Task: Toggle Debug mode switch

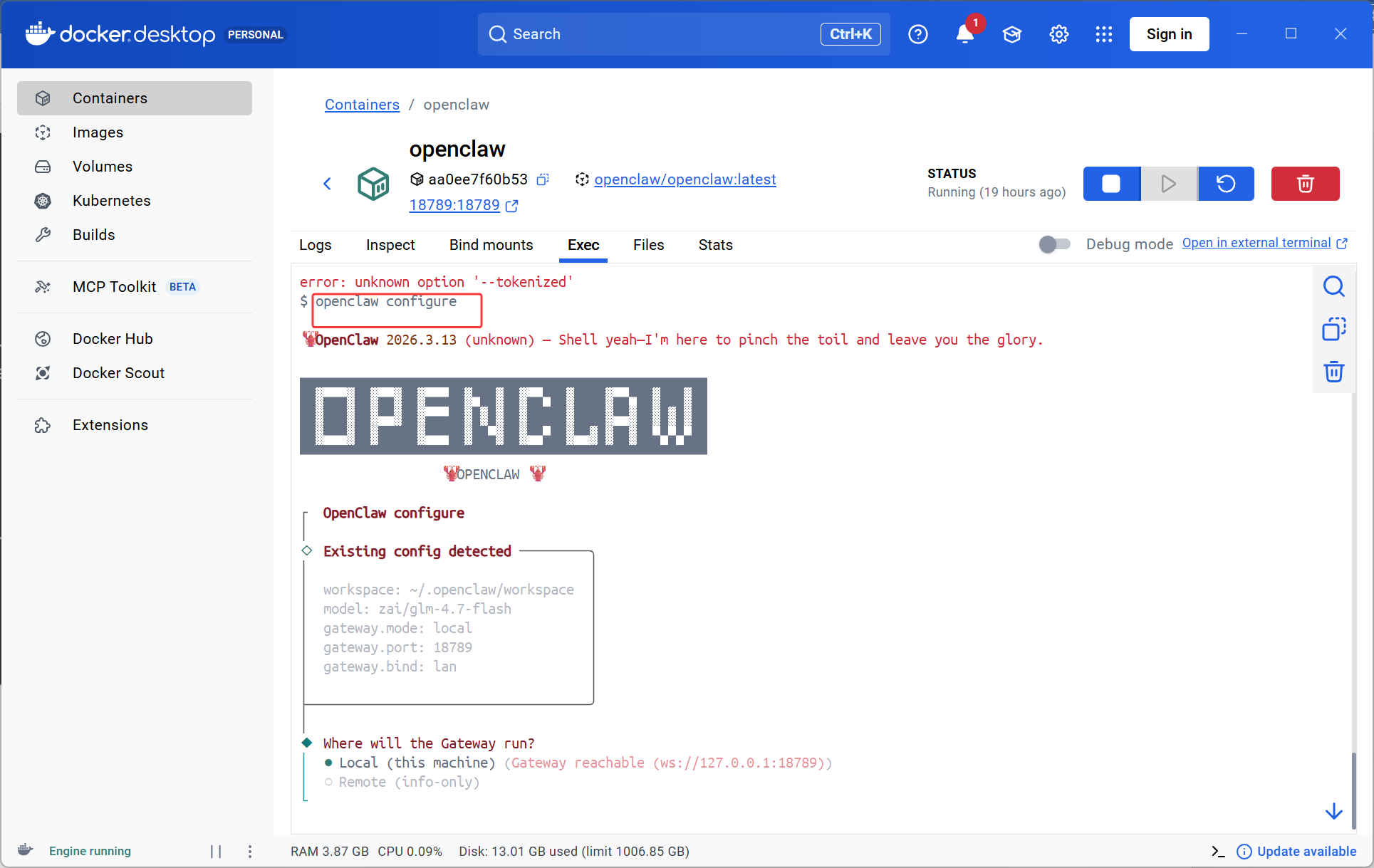Action: pyautogui.click(x=1055, y=244)
